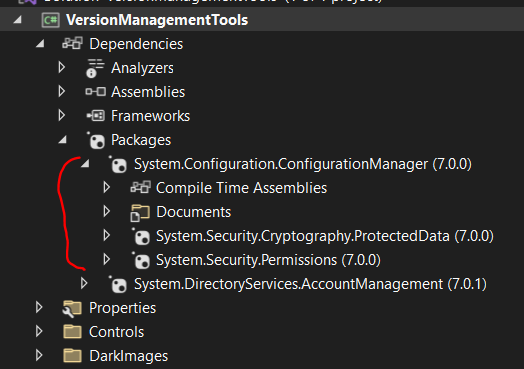The image size is (524, 369).
Task: Click the DarkImages folder icon
Action: pos(73,356)
